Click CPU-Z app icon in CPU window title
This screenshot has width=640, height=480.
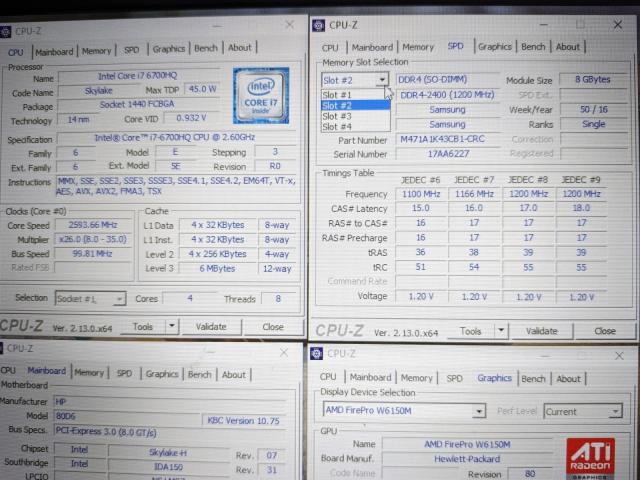pos(5,31)
